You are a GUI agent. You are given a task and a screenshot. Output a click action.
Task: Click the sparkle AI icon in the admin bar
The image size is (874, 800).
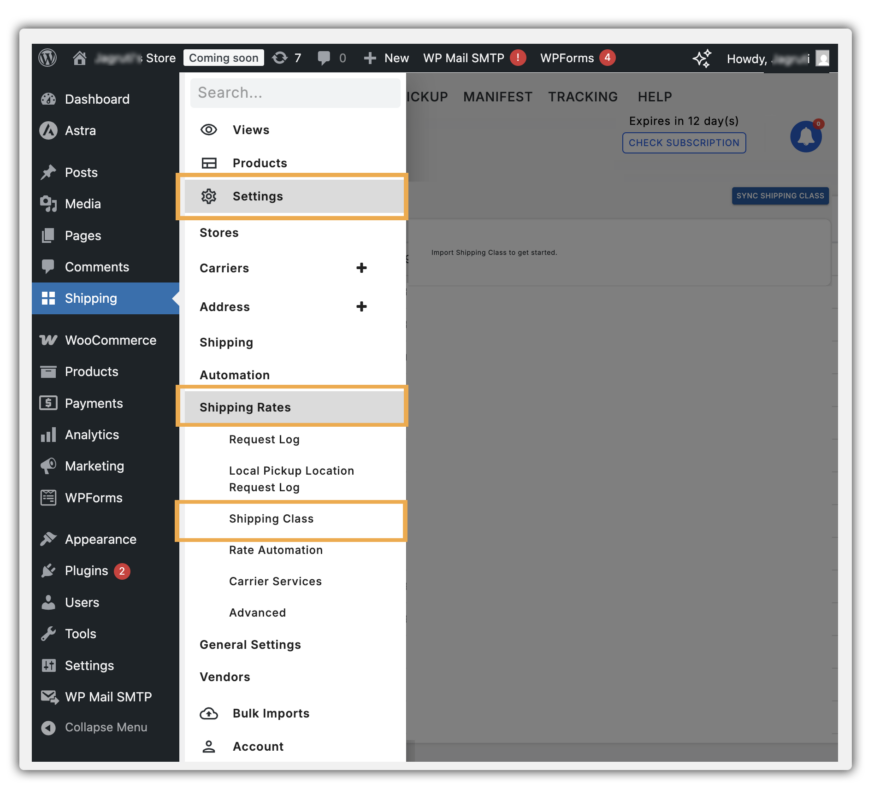pos(702,59)
